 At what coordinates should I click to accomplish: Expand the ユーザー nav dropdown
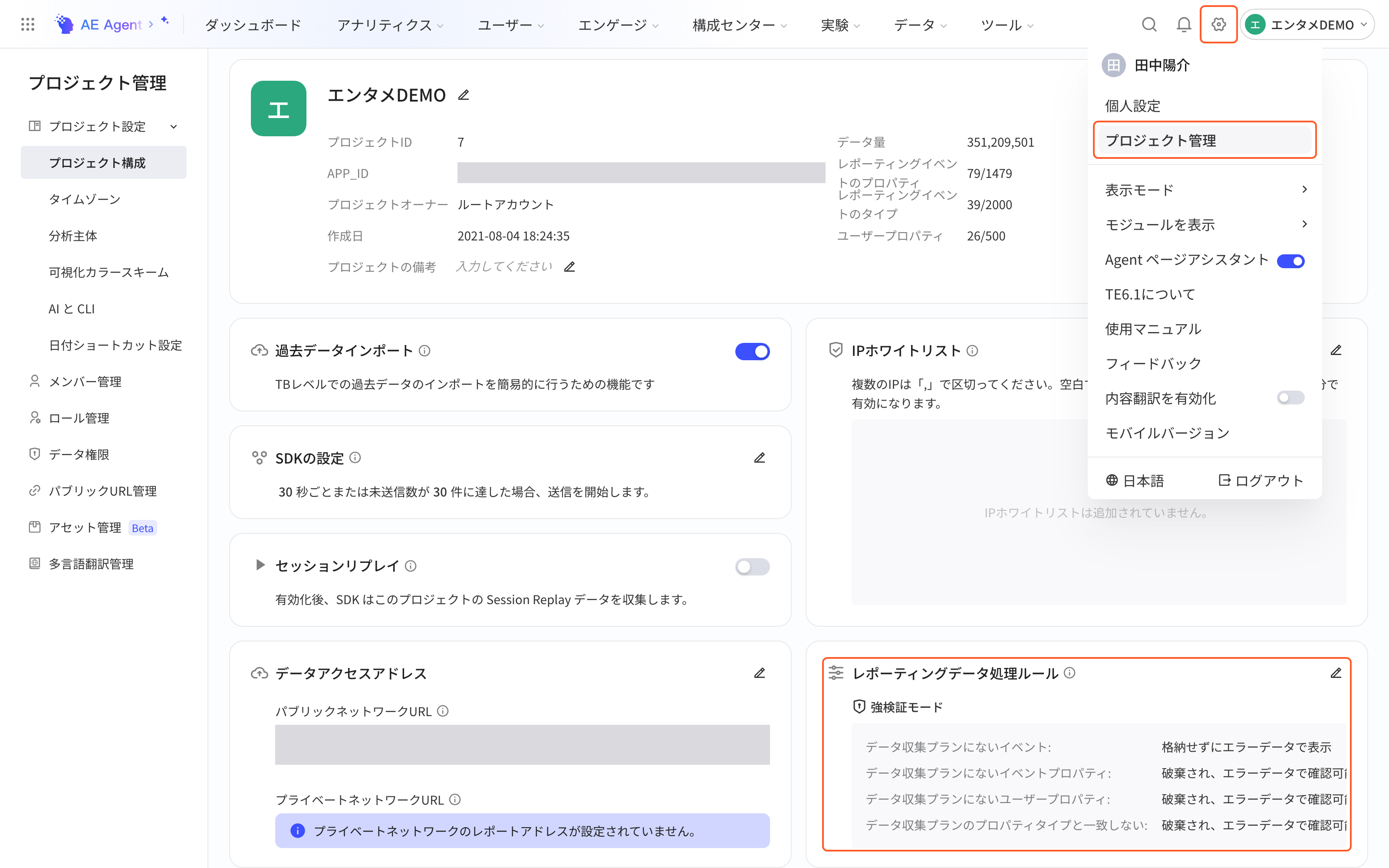tap(511, 25)
